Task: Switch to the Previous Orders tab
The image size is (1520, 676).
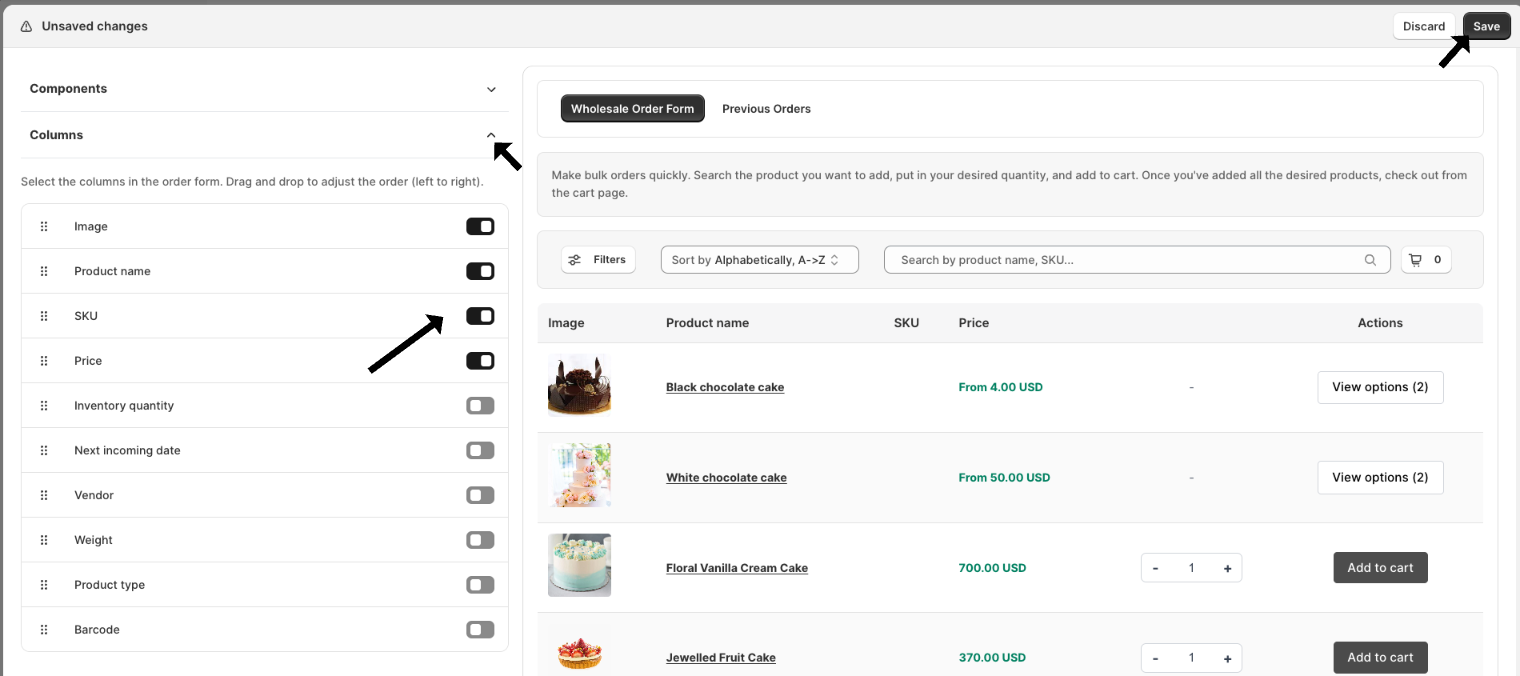Action: tap(766, 109)
